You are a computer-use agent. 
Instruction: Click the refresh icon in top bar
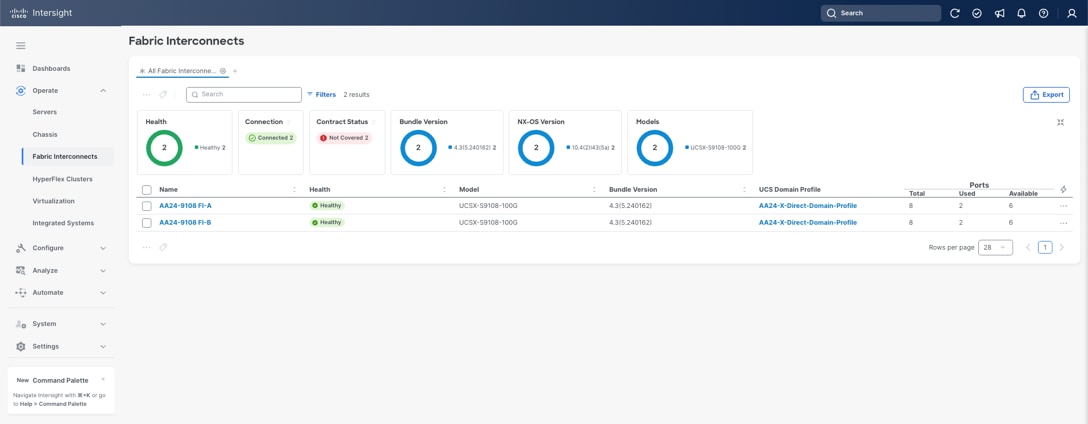click(955, 13)
